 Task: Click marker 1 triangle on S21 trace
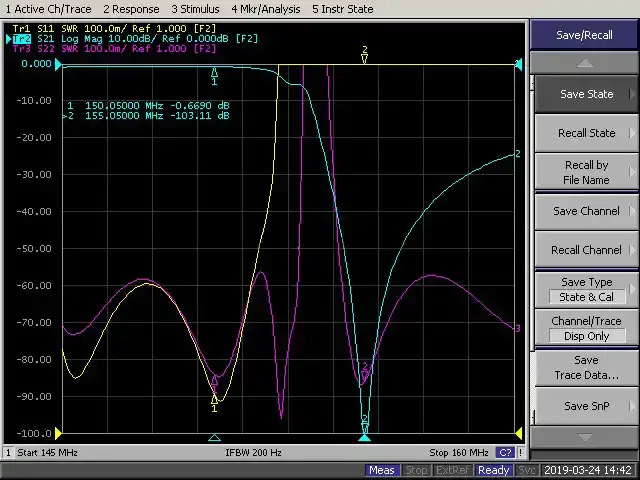pyautogui.click(x=214, y=73)
